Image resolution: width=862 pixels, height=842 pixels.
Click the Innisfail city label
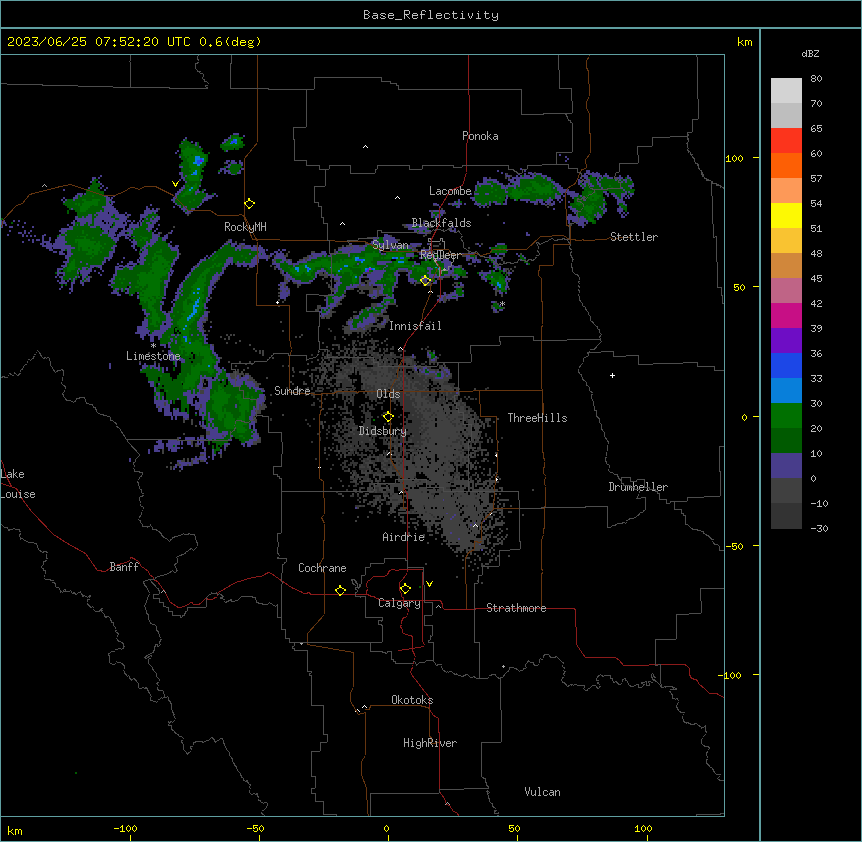(x=415, y=326)
